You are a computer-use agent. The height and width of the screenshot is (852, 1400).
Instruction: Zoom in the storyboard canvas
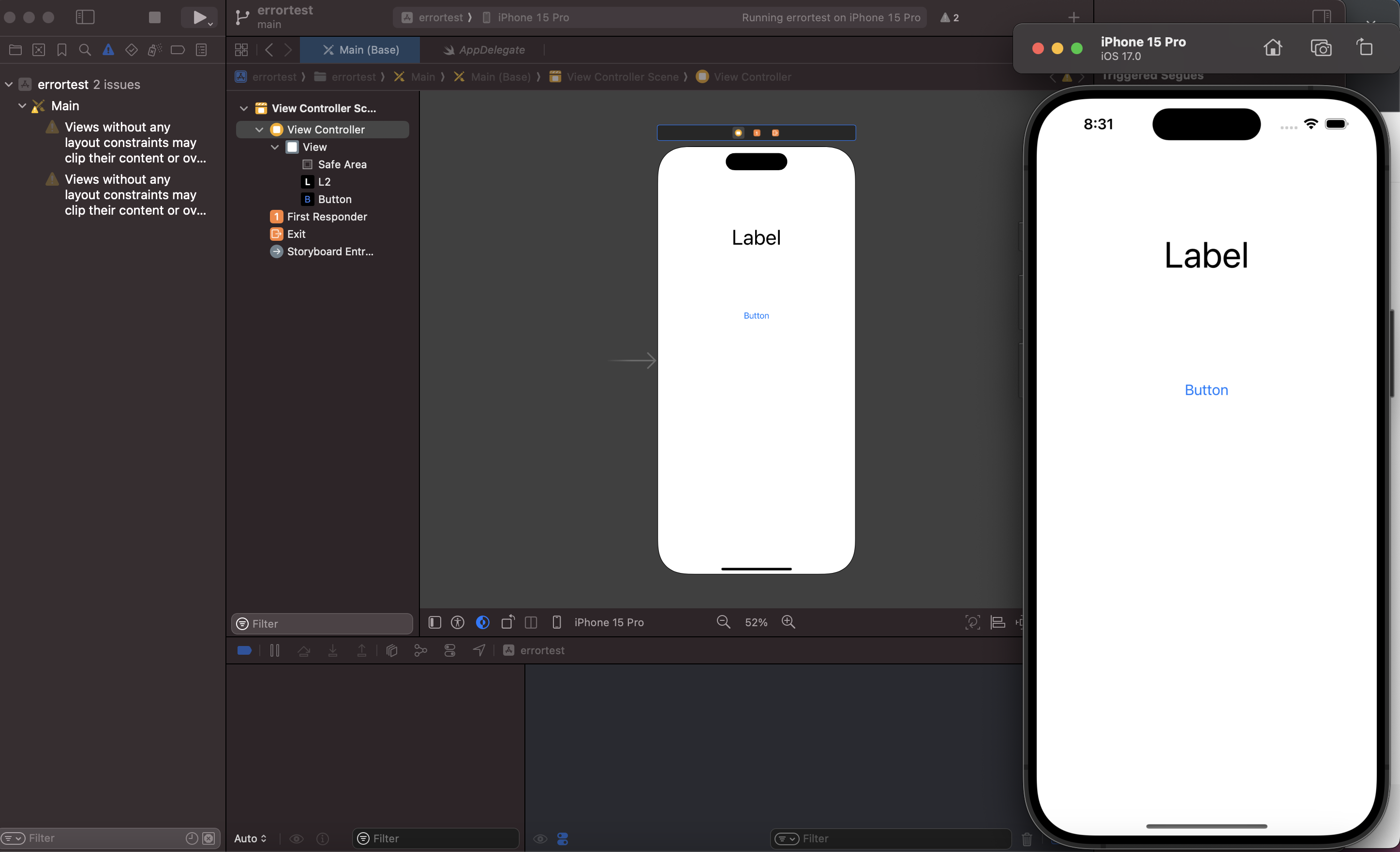coord(788,622)
